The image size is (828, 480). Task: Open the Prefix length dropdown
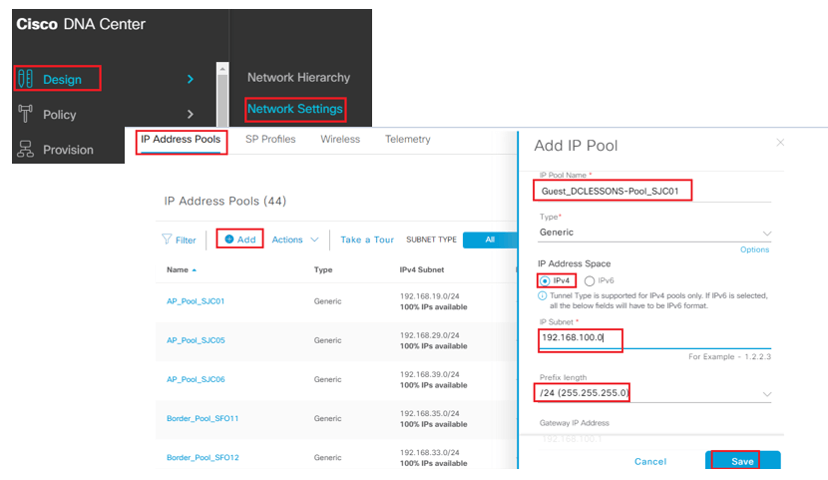654,393
